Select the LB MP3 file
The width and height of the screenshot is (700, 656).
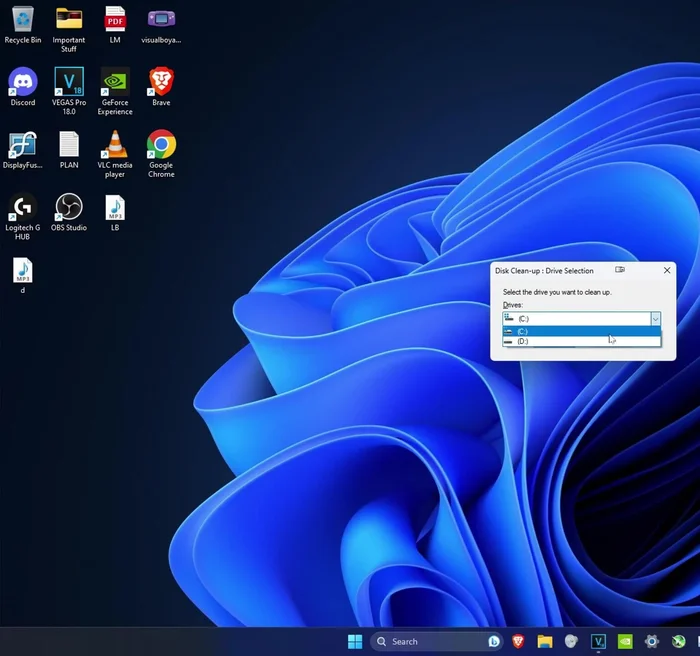[x=115, y=207]
